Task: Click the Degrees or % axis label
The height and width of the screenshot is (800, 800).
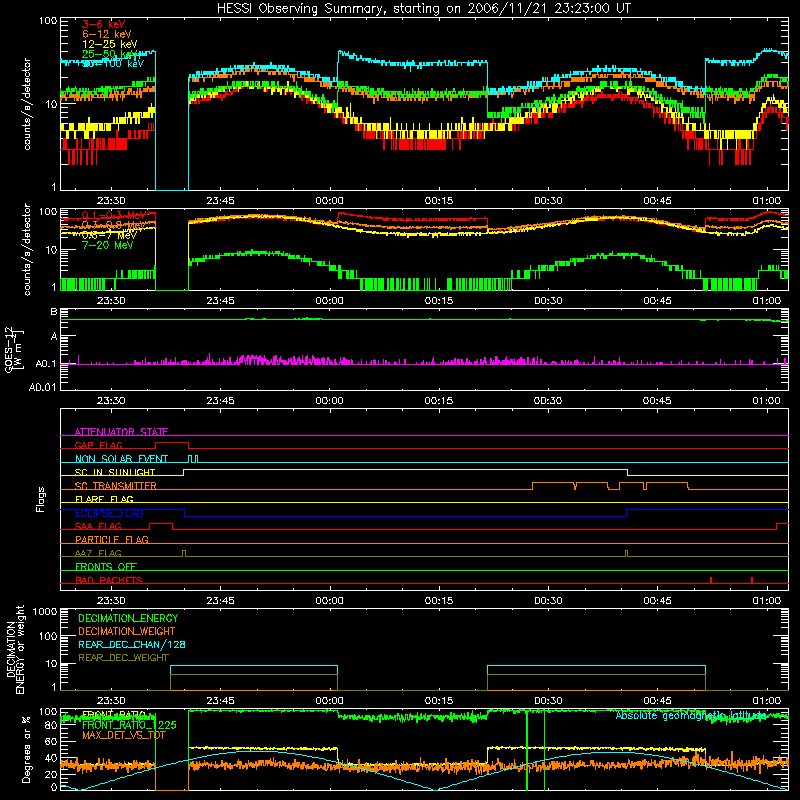Action: tap(26, 749)
